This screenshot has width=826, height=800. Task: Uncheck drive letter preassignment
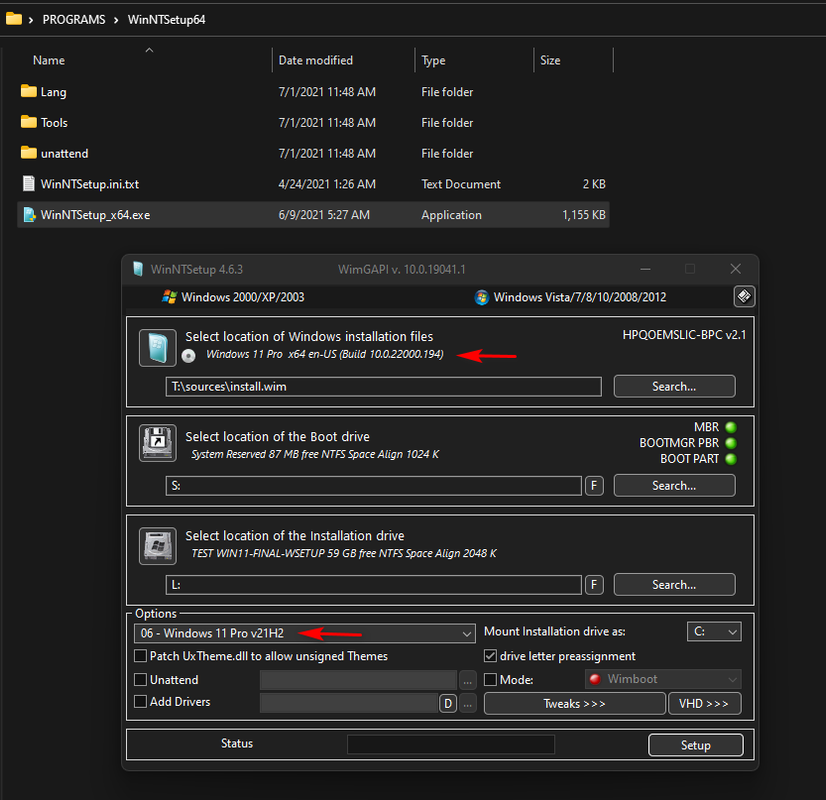point(490,656)
